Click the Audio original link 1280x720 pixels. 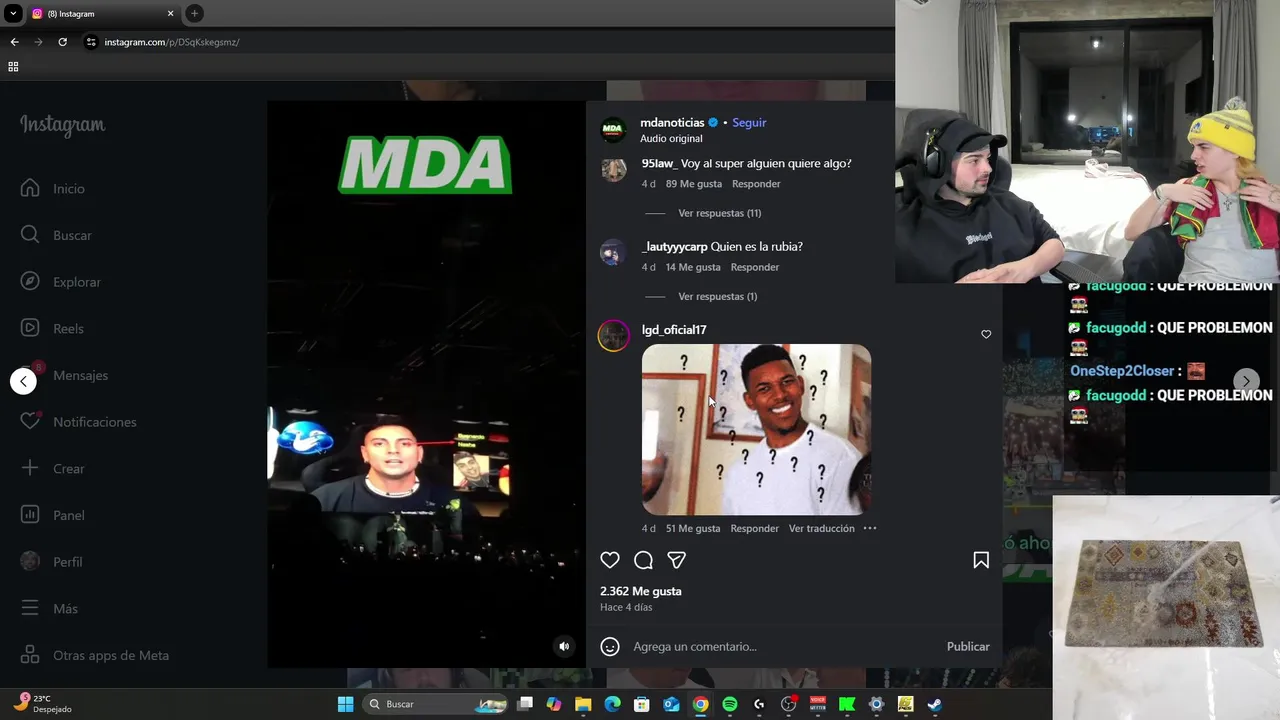671,139
